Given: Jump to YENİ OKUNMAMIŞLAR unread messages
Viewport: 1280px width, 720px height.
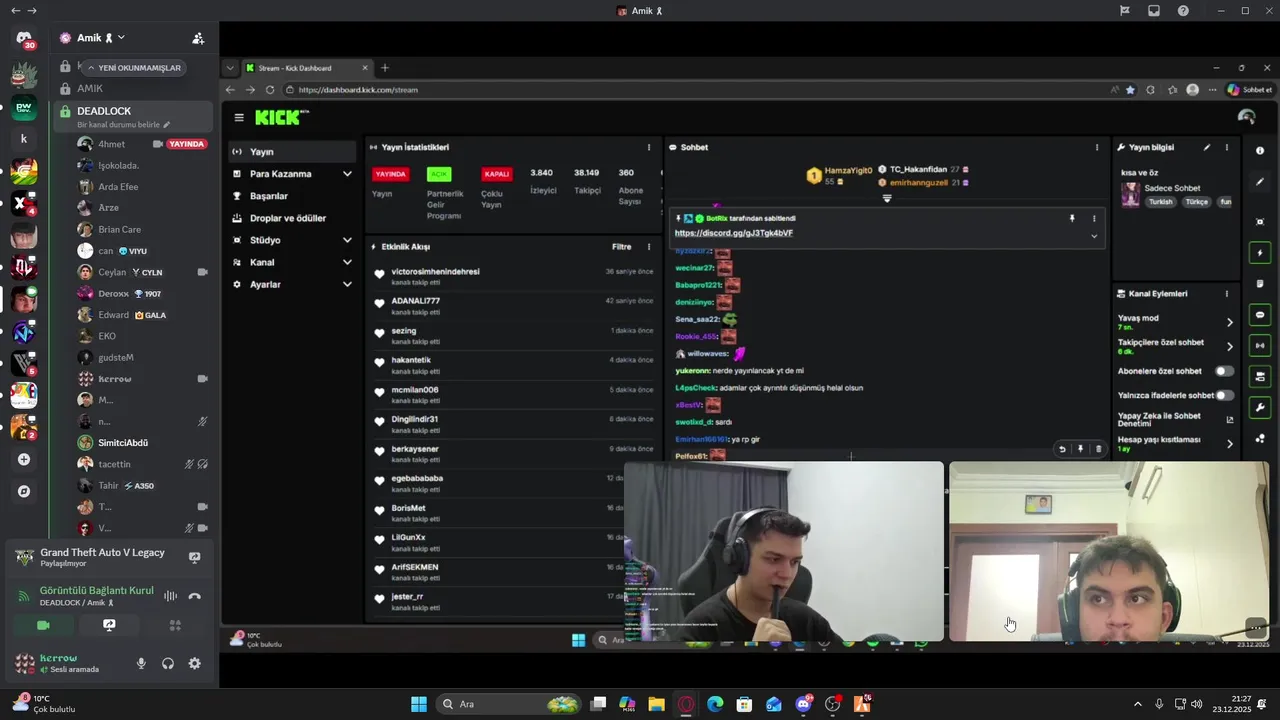Looking at the screenshot, I should coord(133,68).
